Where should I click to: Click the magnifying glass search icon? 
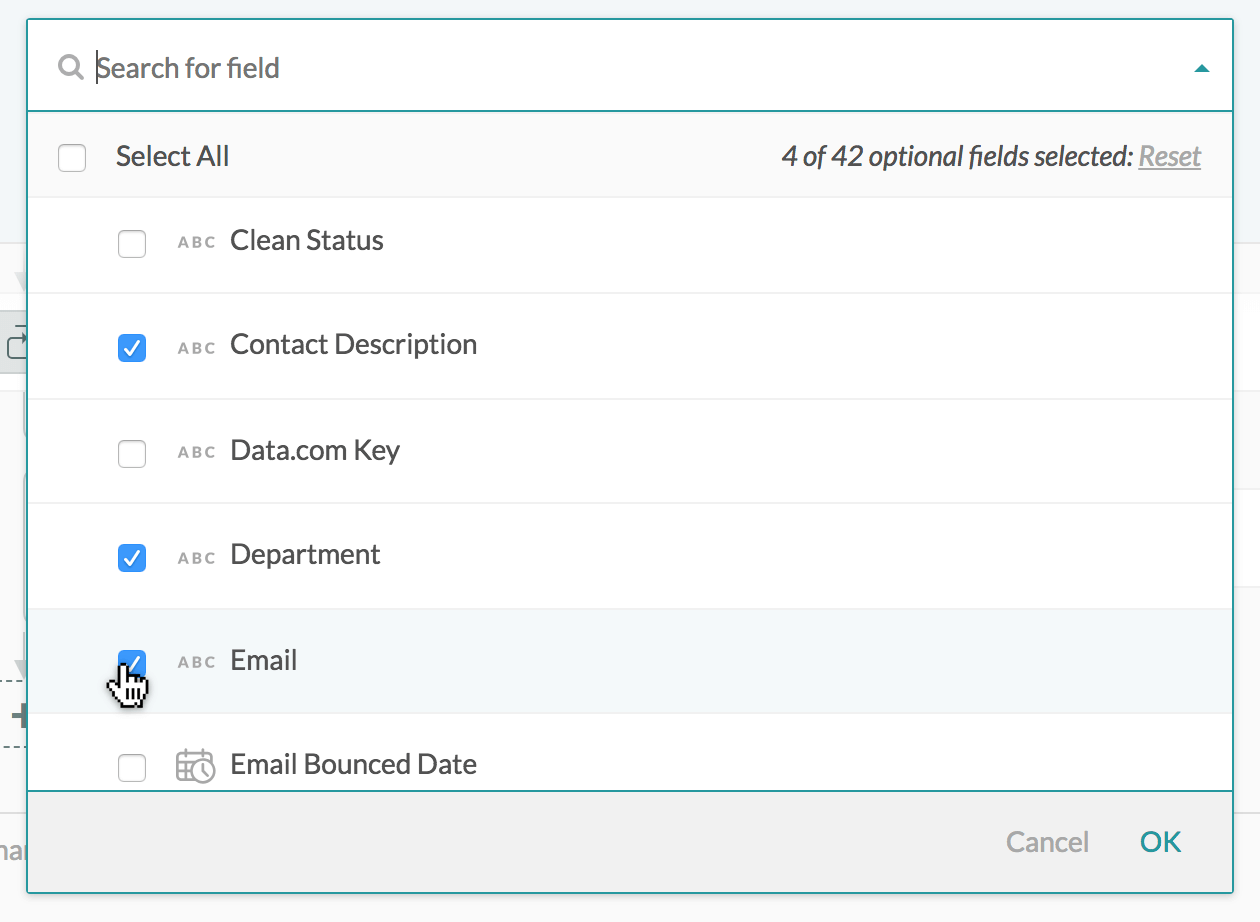(x=70, y=67)
